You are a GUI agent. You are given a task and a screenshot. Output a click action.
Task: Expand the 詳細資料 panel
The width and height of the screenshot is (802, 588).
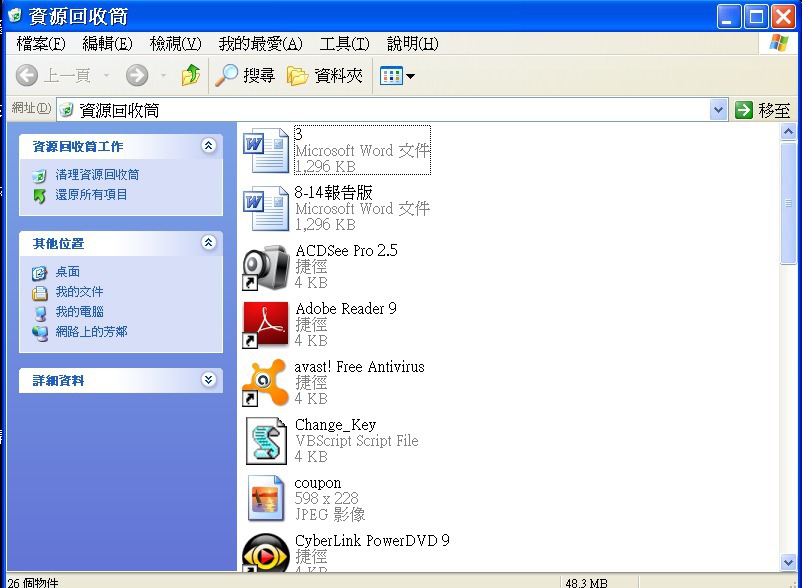[x=208, y=379]
